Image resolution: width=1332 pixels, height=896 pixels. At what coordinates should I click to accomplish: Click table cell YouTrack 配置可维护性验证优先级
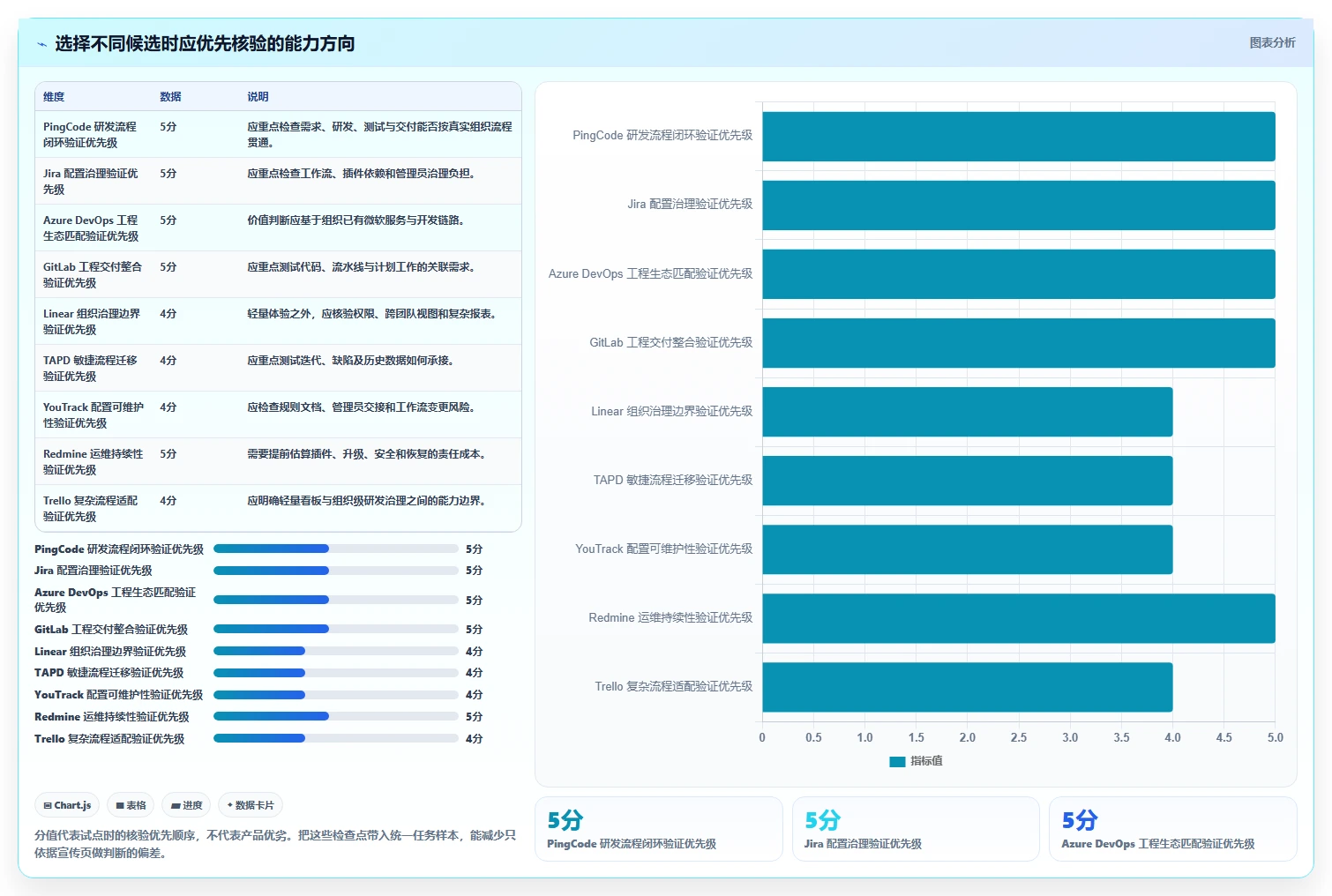coord(94,414)
